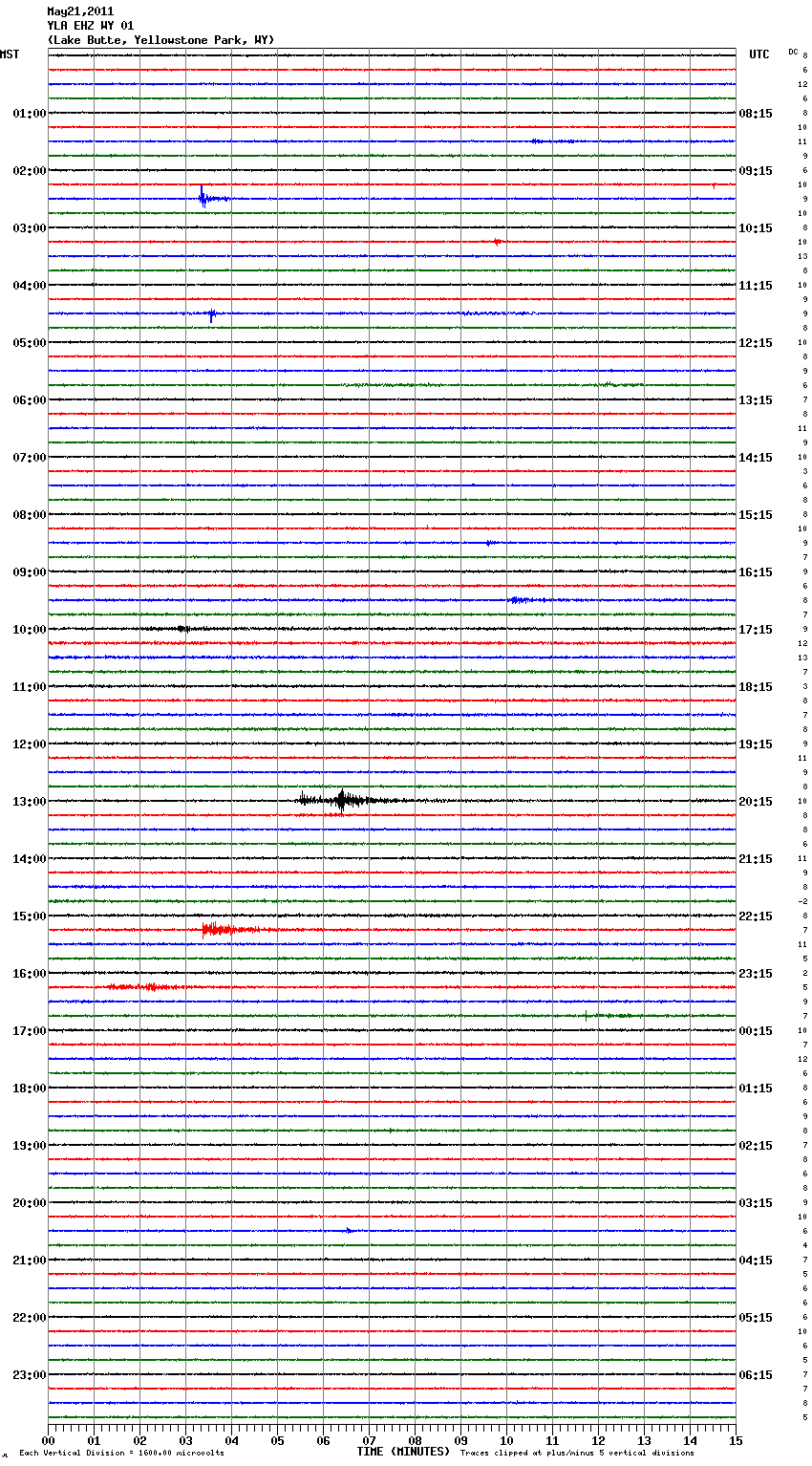The height and width of the screenshot is (1466, 812).
Task: Click the 11:15 UTC time label
Action: point(756,286)
